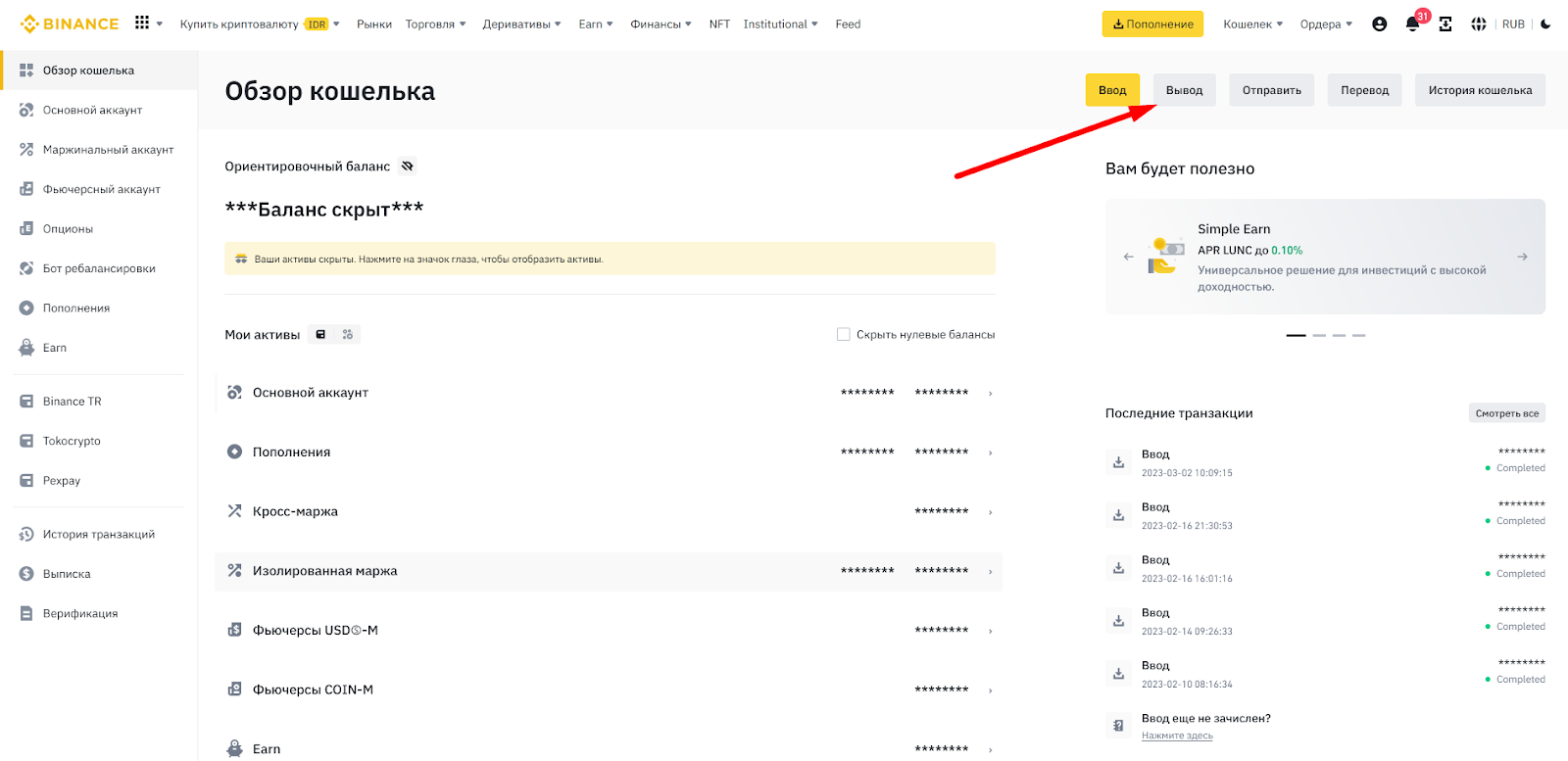Click the yellow Deposit top-up button
The width and height of the screenshot is (1568, 761).
pos(1152,24)
